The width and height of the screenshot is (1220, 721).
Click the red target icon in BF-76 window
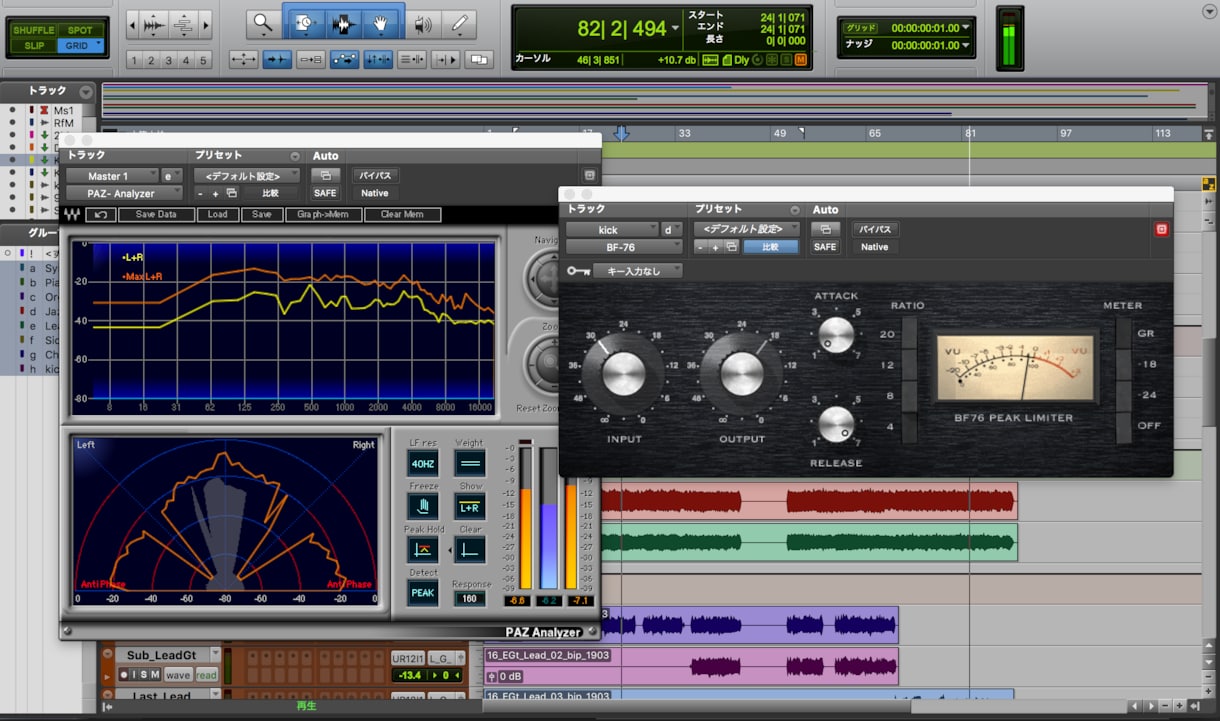pos(1161,229)
